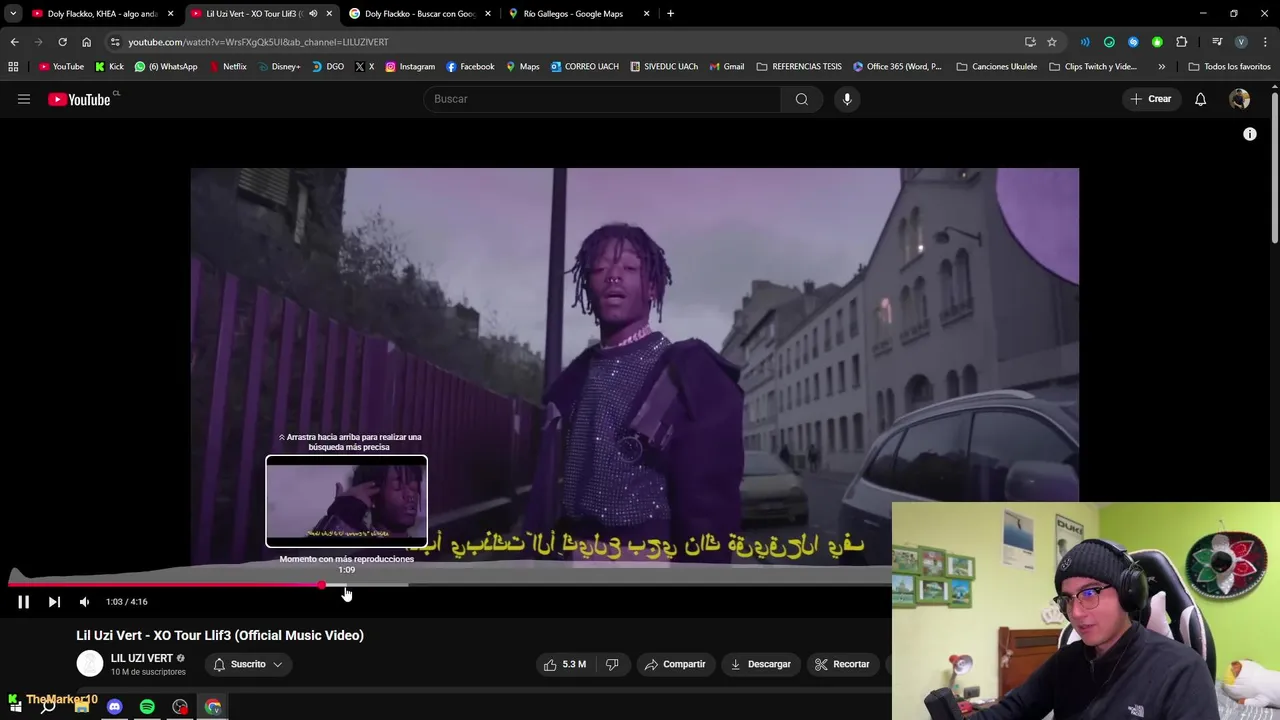
Task: Start voice search with the microphone
Action: (x=847, y=99)
